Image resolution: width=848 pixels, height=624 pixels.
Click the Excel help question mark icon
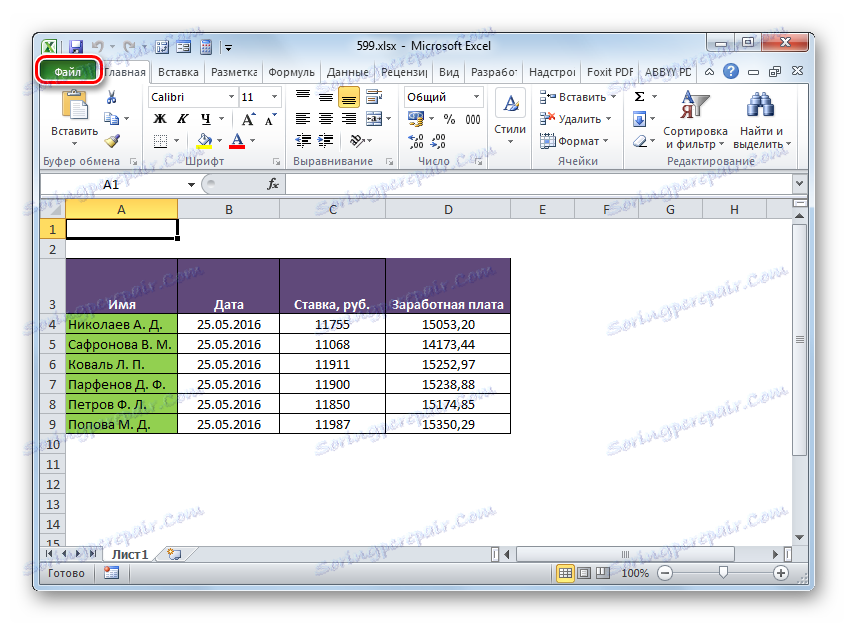pos(731,71)
